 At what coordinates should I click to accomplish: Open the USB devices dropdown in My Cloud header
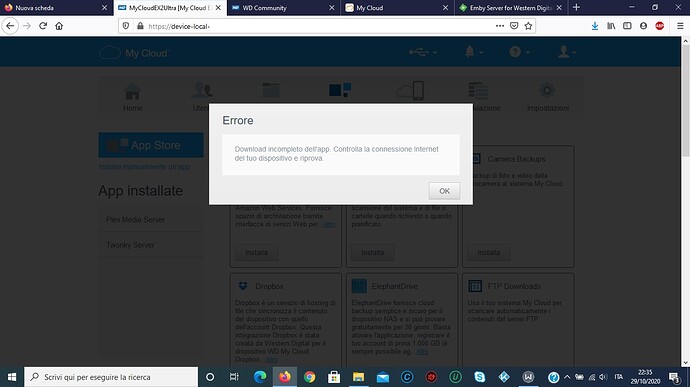[422, 52]
